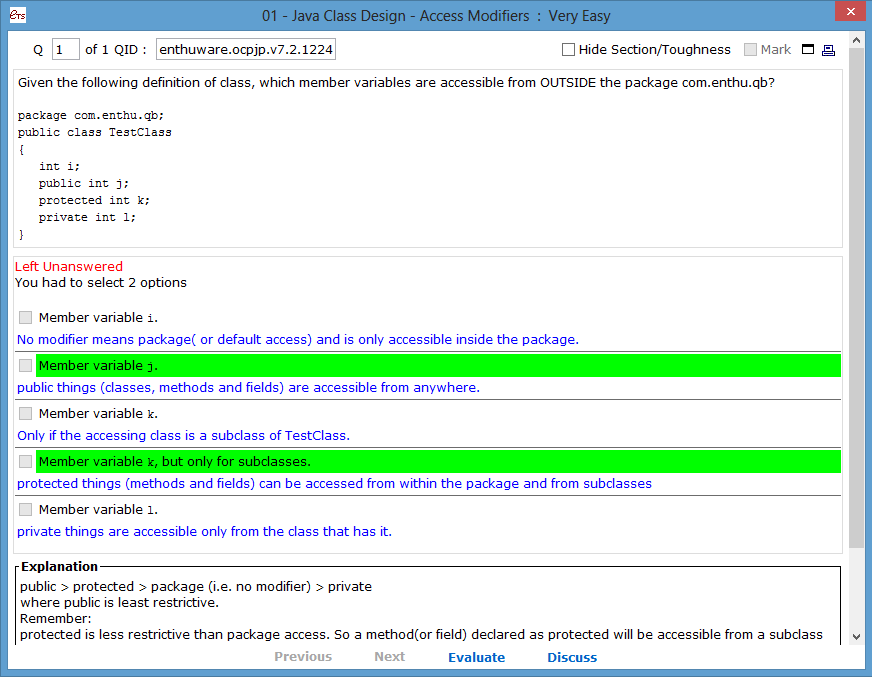Click the vertical scrollbar thumb
This screenshot has height=677, width=872.
(856, 300)
